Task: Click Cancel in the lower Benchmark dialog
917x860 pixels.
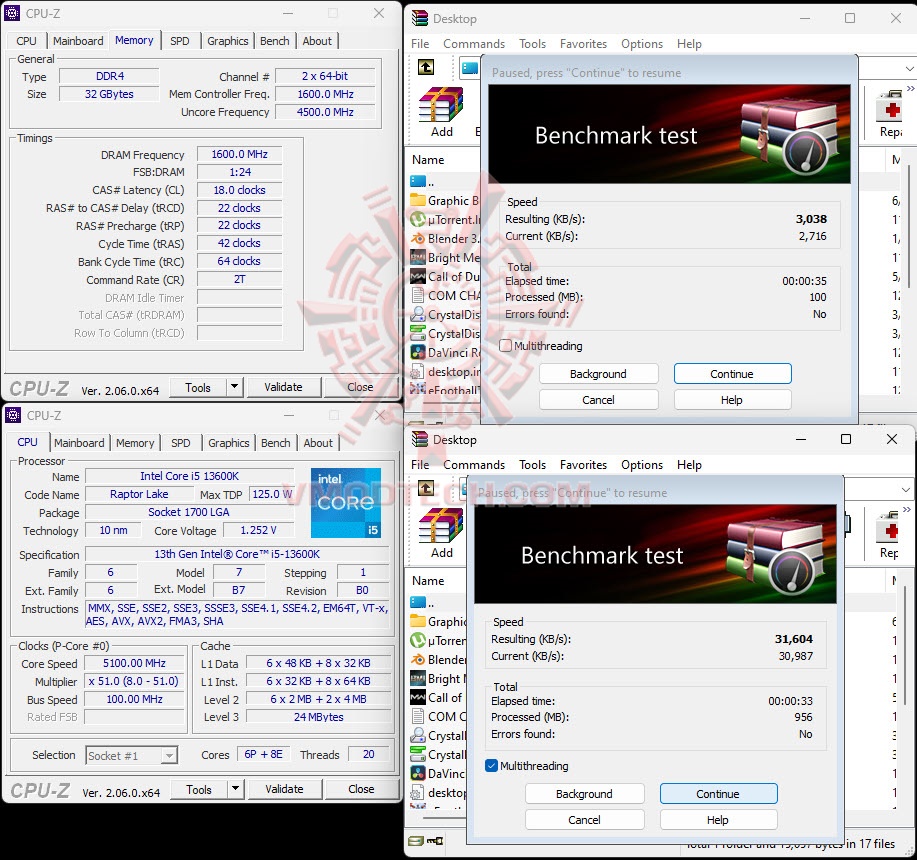Action: point(584,820)
